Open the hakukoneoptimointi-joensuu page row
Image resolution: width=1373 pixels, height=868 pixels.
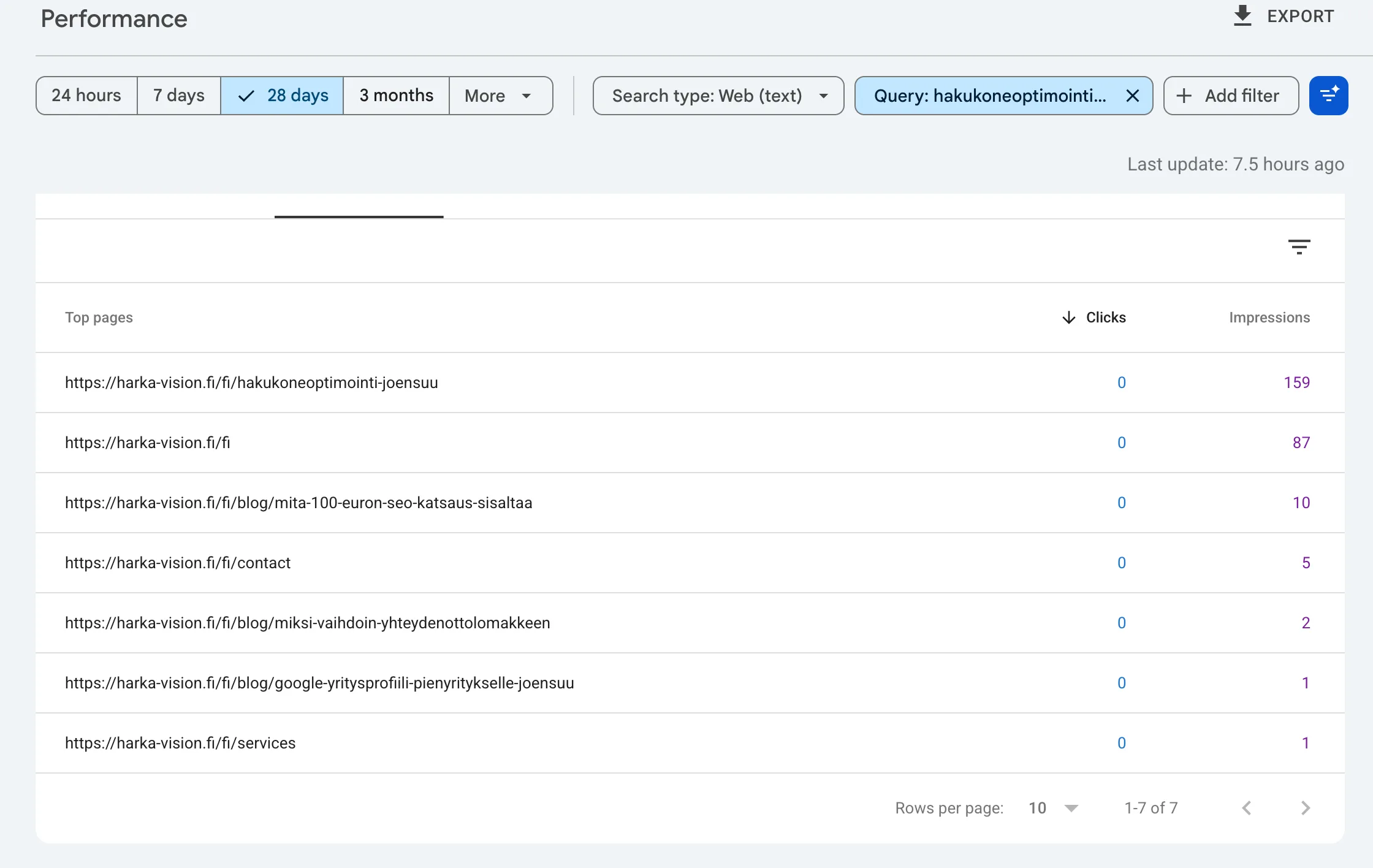coord(690,383)
